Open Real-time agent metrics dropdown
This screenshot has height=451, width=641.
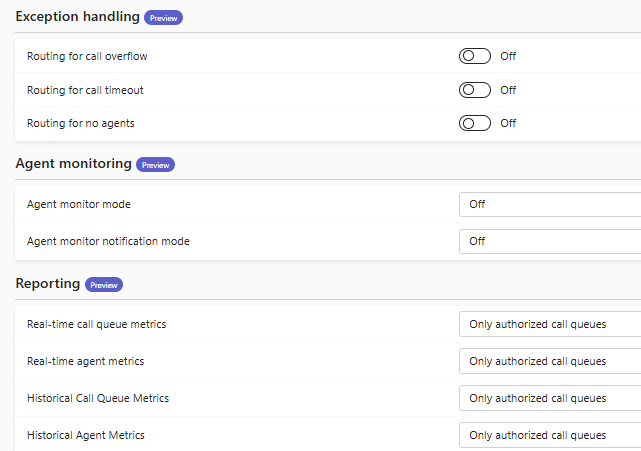(x=550, y=361)
